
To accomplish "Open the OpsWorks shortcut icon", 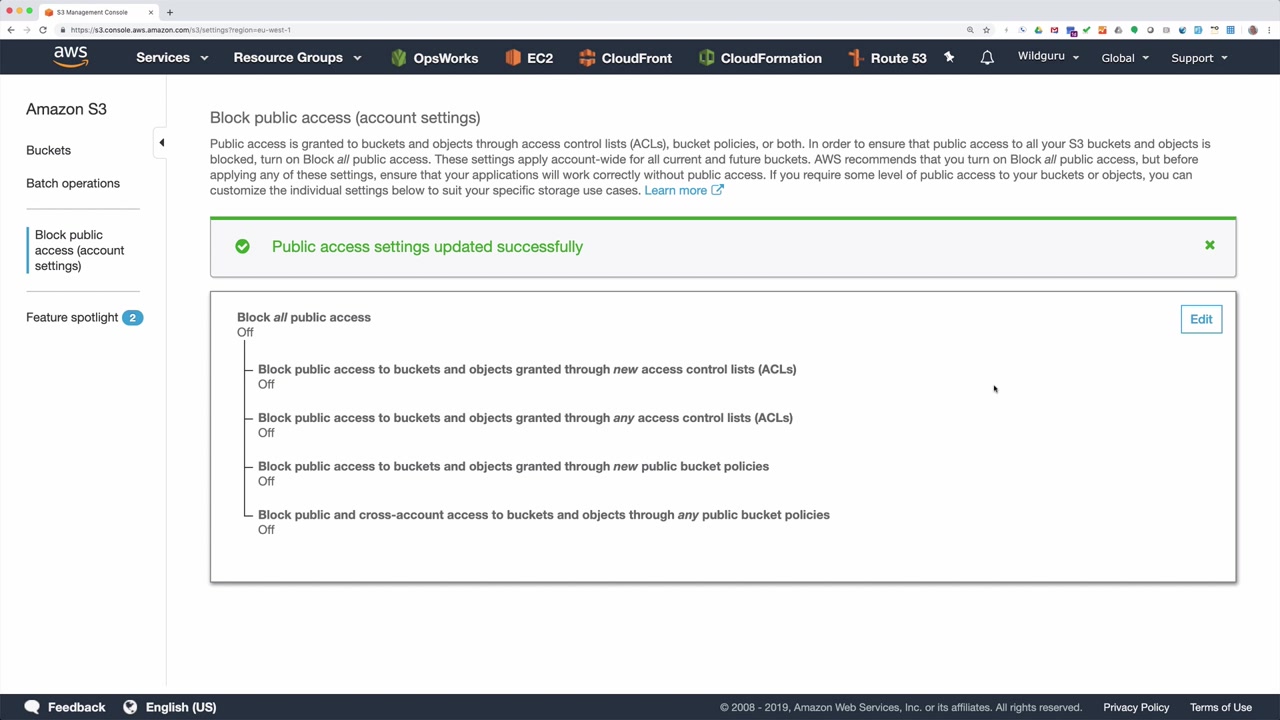I will [399, 58].
